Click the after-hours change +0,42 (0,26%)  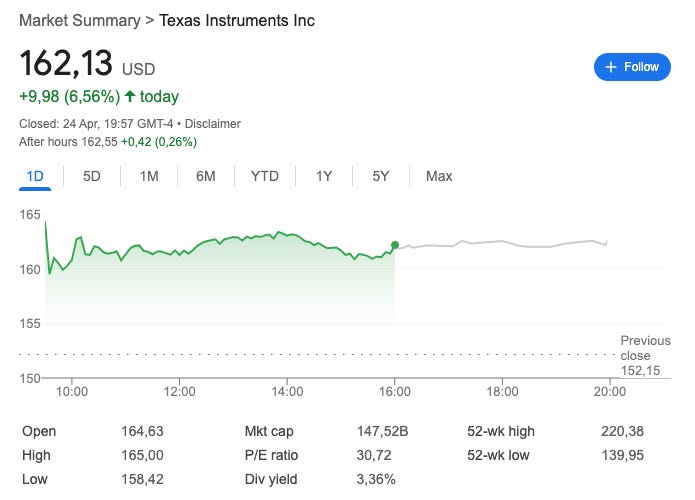pyautogui.click(x=159, y=142)
